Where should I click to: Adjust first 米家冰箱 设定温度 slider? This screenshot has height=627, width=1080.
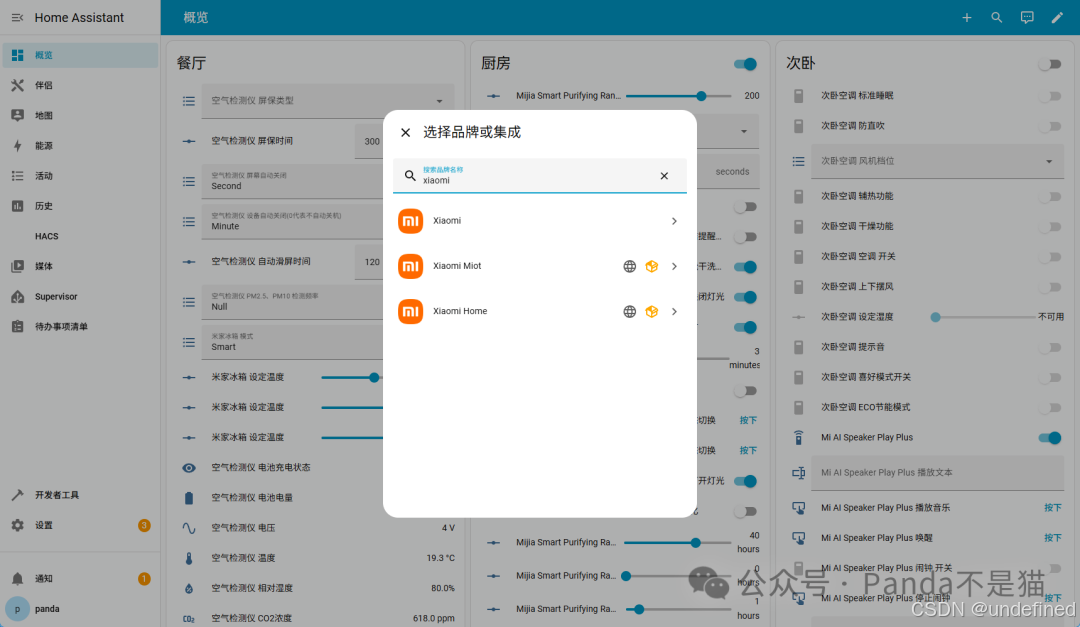pos(352,378)
